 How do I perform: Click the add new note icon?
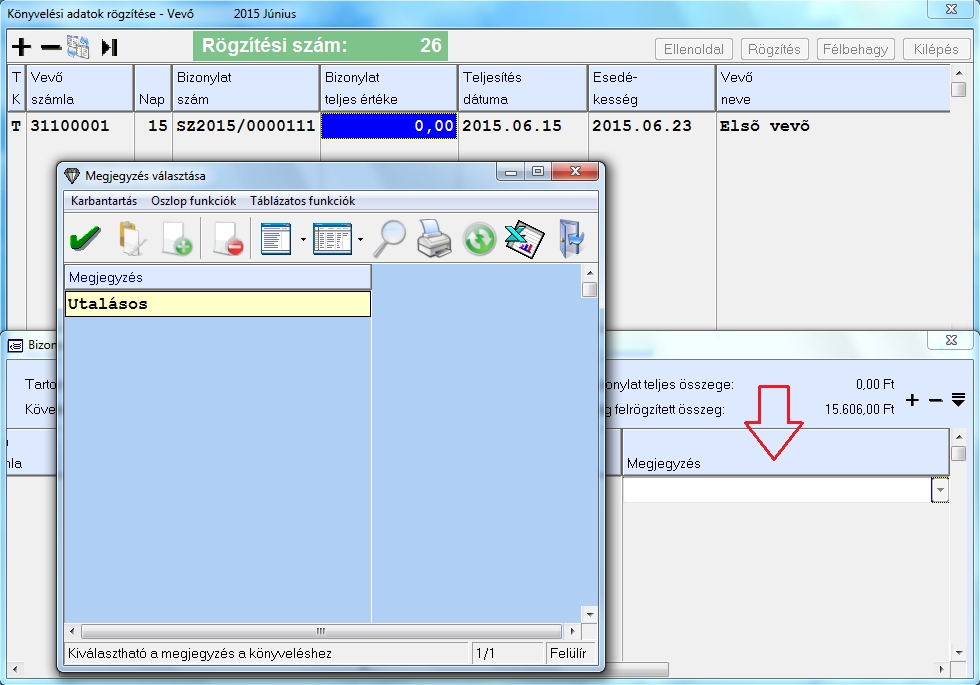pyautogui.click(x=177, y=240)
